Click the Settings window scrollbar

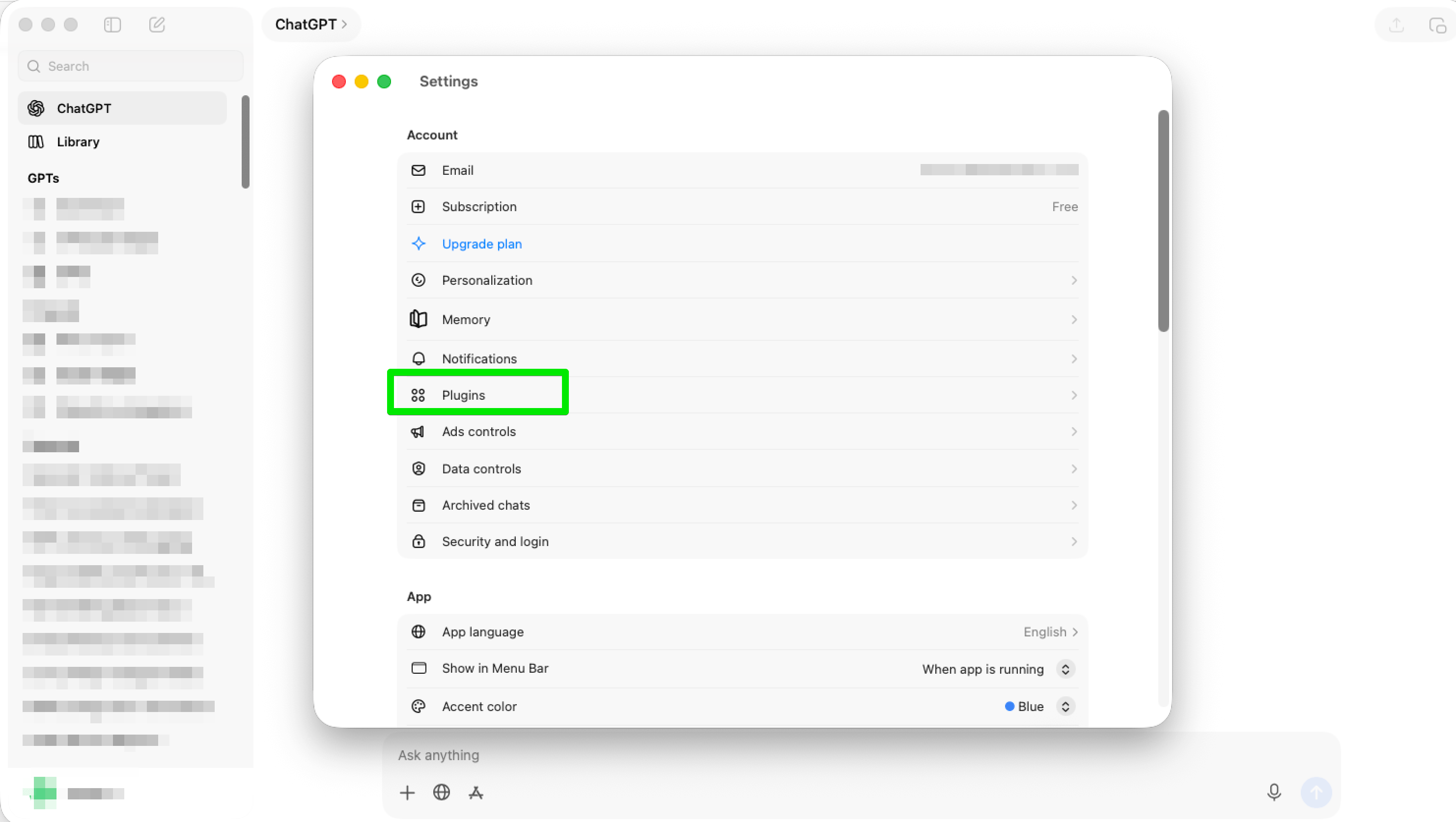(1163, 220)
